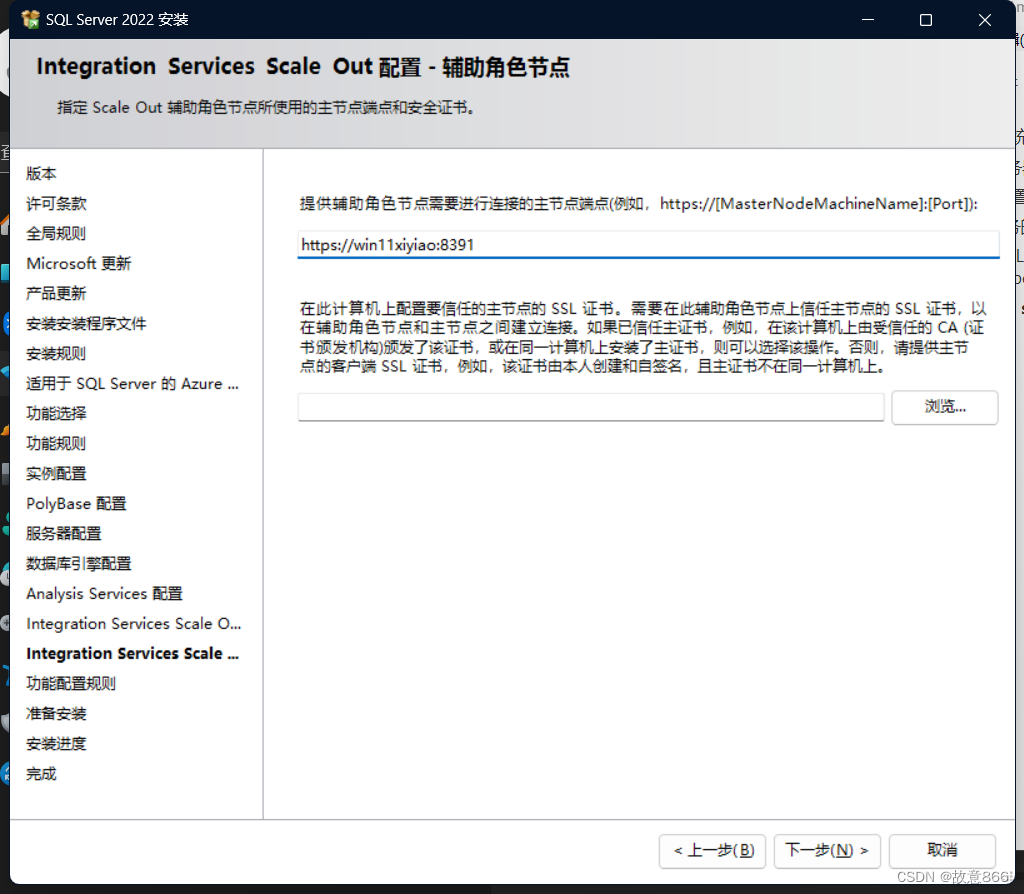The width and height of the screenshot is (1024, 894).
Task: Select Analysis Services 配置 in the sidebar
Action: (x=103, y=593)
